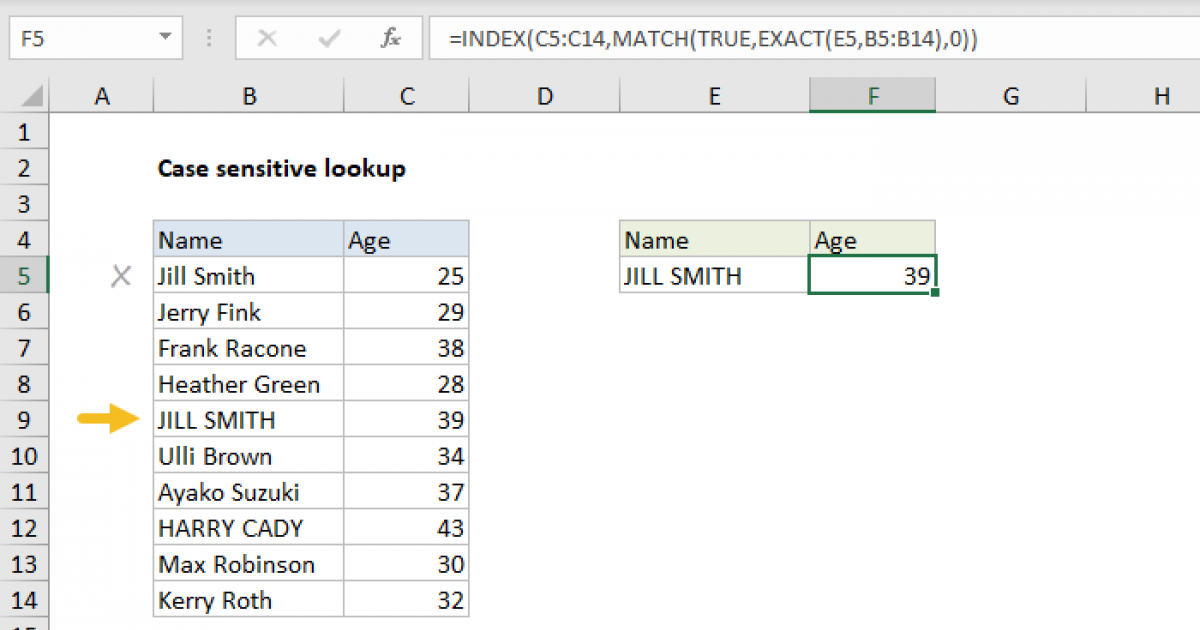
Task: Select column A header
Action: (101, 96)
